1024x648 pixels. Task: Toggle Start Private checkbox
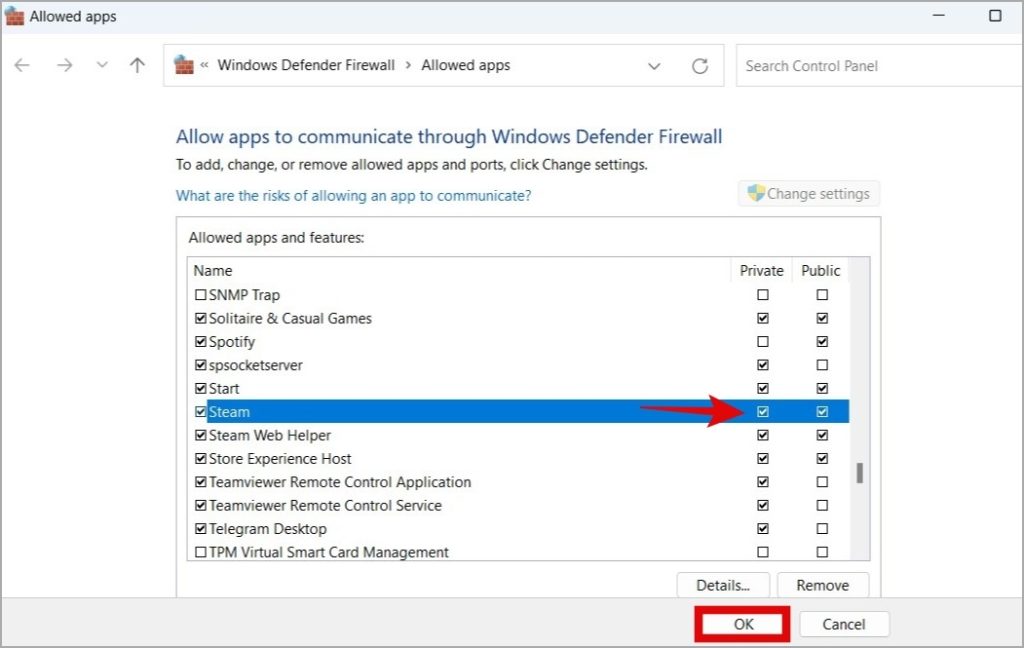[x=763, y=389]
